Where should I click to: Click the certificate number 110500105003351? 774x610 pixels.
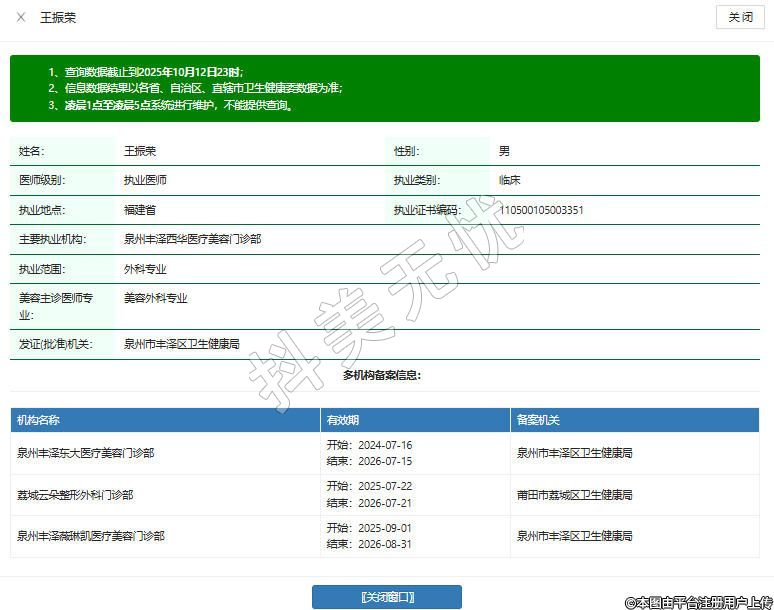point(541,210)
